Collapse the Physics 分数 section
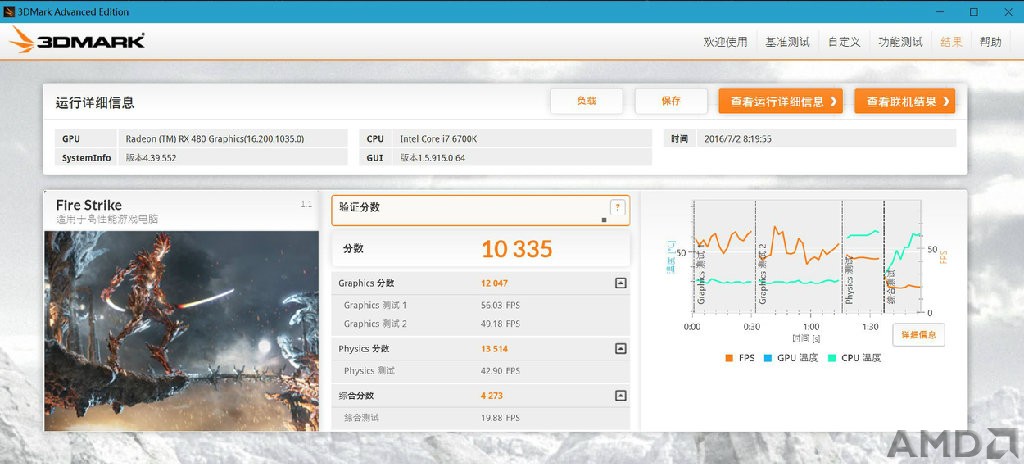Image resolution: width=1024 pixels, height=464 pixels. 620,348
